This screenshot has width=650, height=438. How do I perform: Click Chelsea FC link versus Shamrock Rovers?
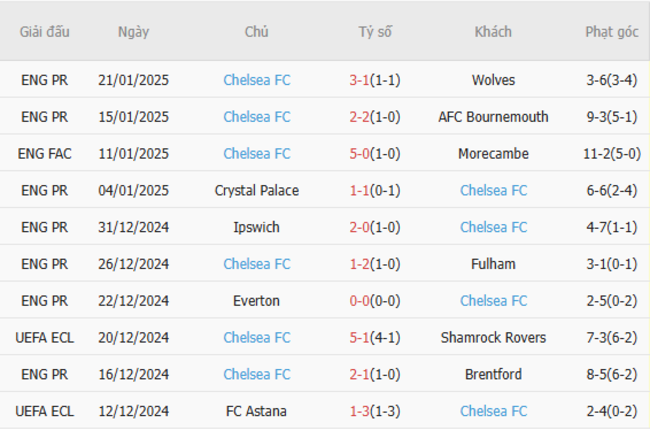click(x=257, y=338)
